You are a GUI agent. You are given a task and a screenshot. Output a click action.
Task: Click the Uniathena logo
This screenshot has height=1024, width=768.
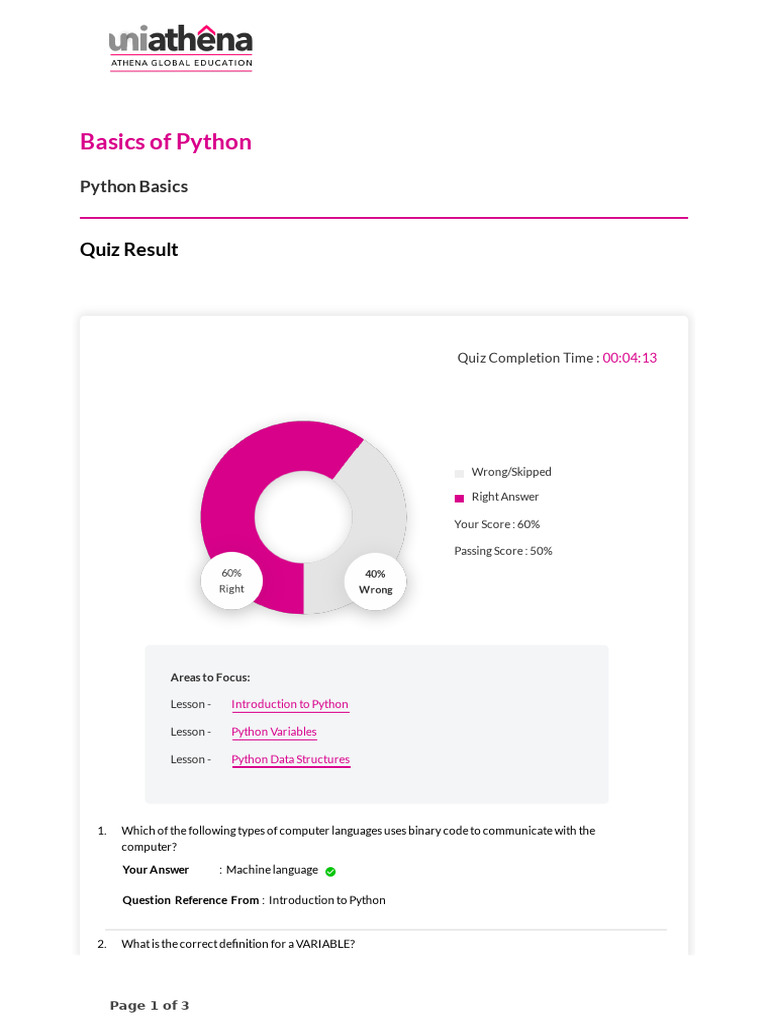tap(181, 47)
